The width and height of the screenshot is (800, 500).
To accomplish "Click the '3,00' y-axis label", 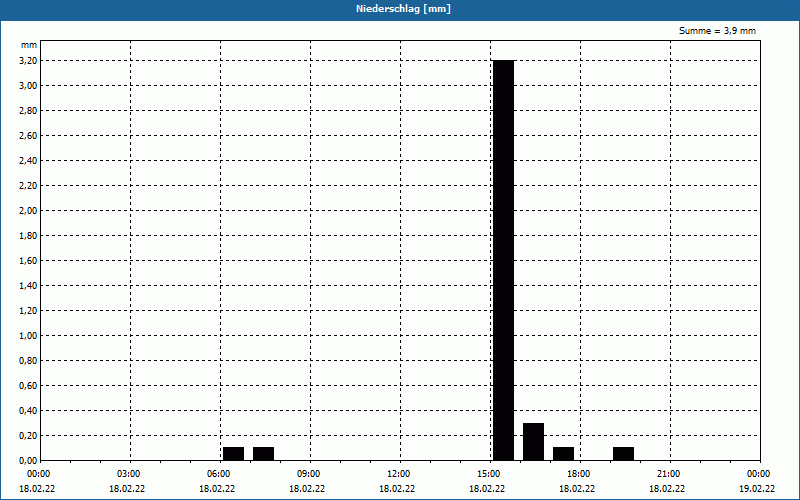I will tap(28, 86).
